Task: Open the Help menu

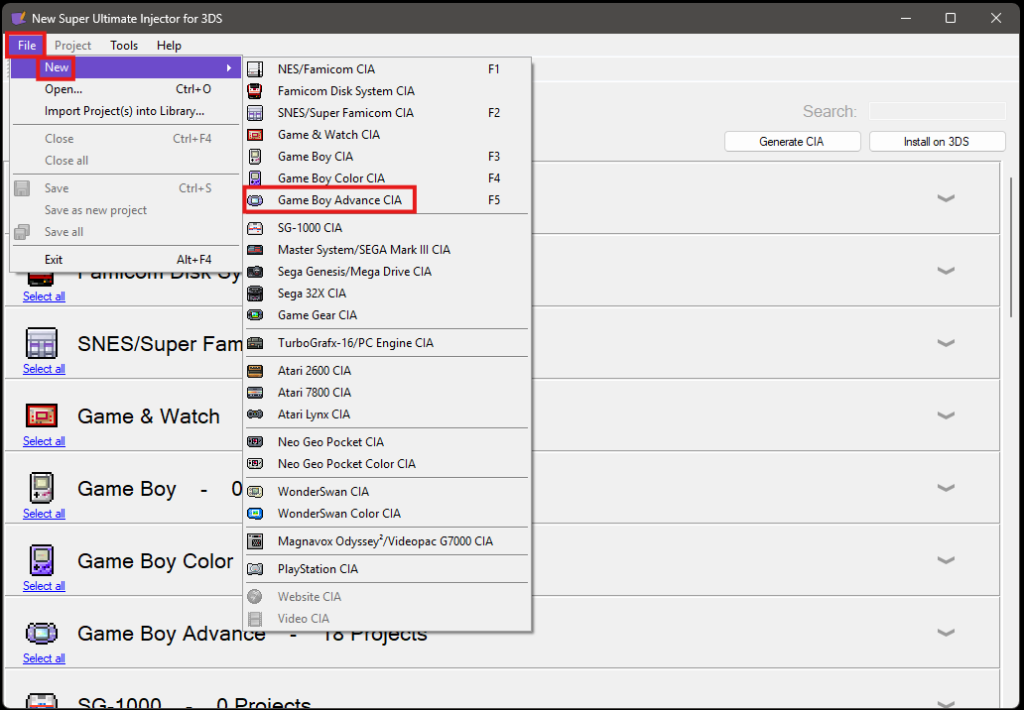Action: pos(169,45)
